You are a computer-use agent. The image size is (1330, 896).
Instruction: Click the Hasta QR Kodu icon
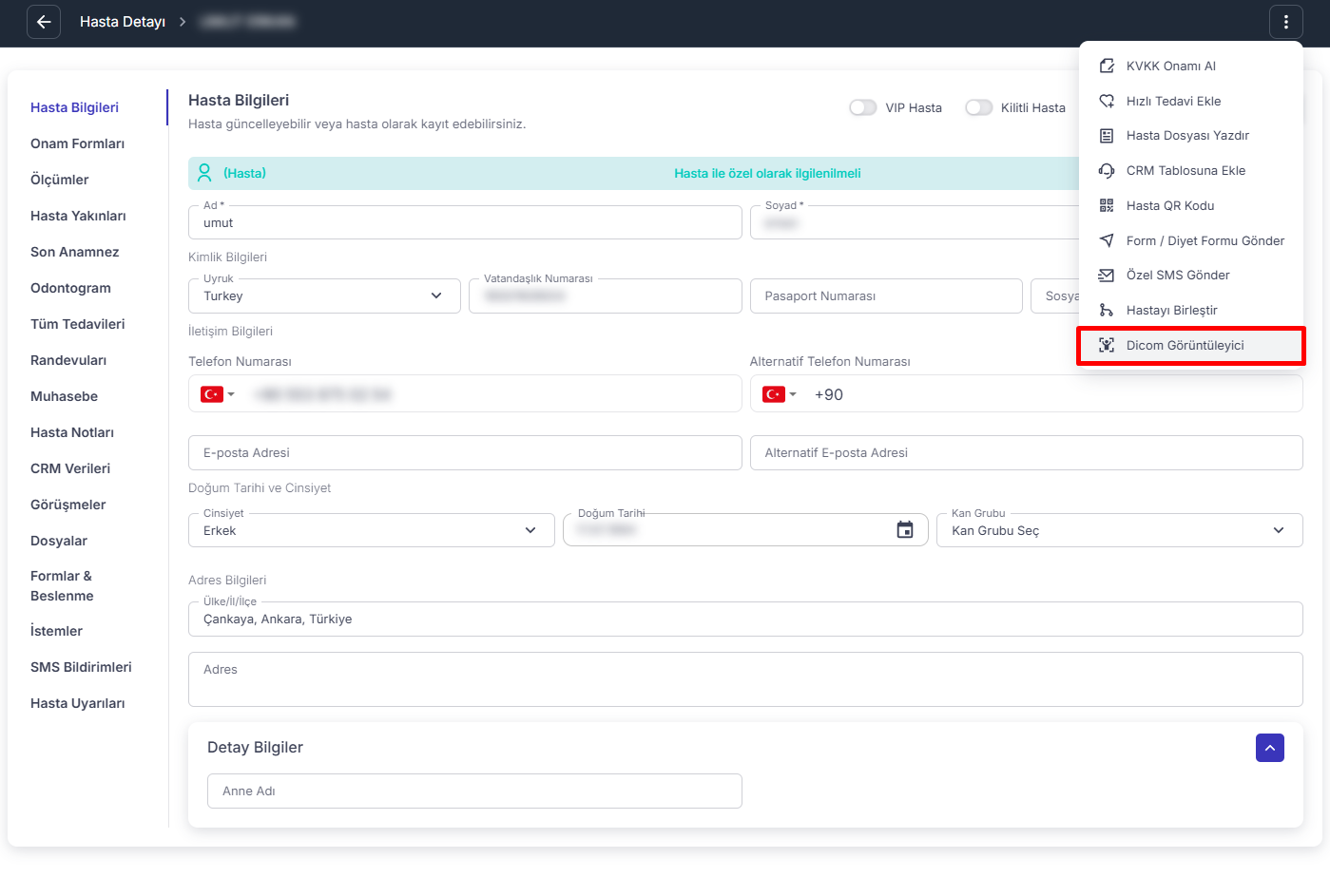tap(1107, 205)
